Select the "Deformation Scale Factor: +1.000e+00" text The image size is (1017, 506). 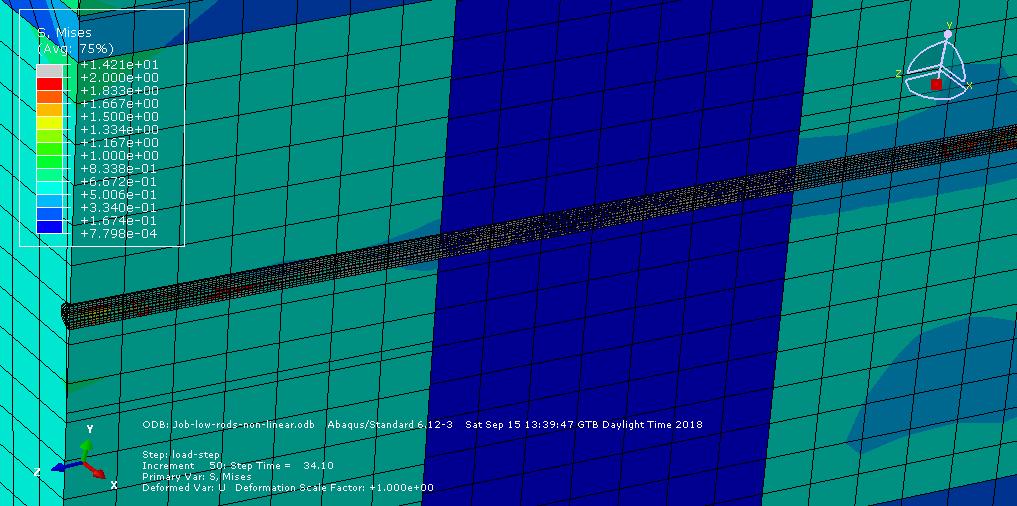pos(335,488)
